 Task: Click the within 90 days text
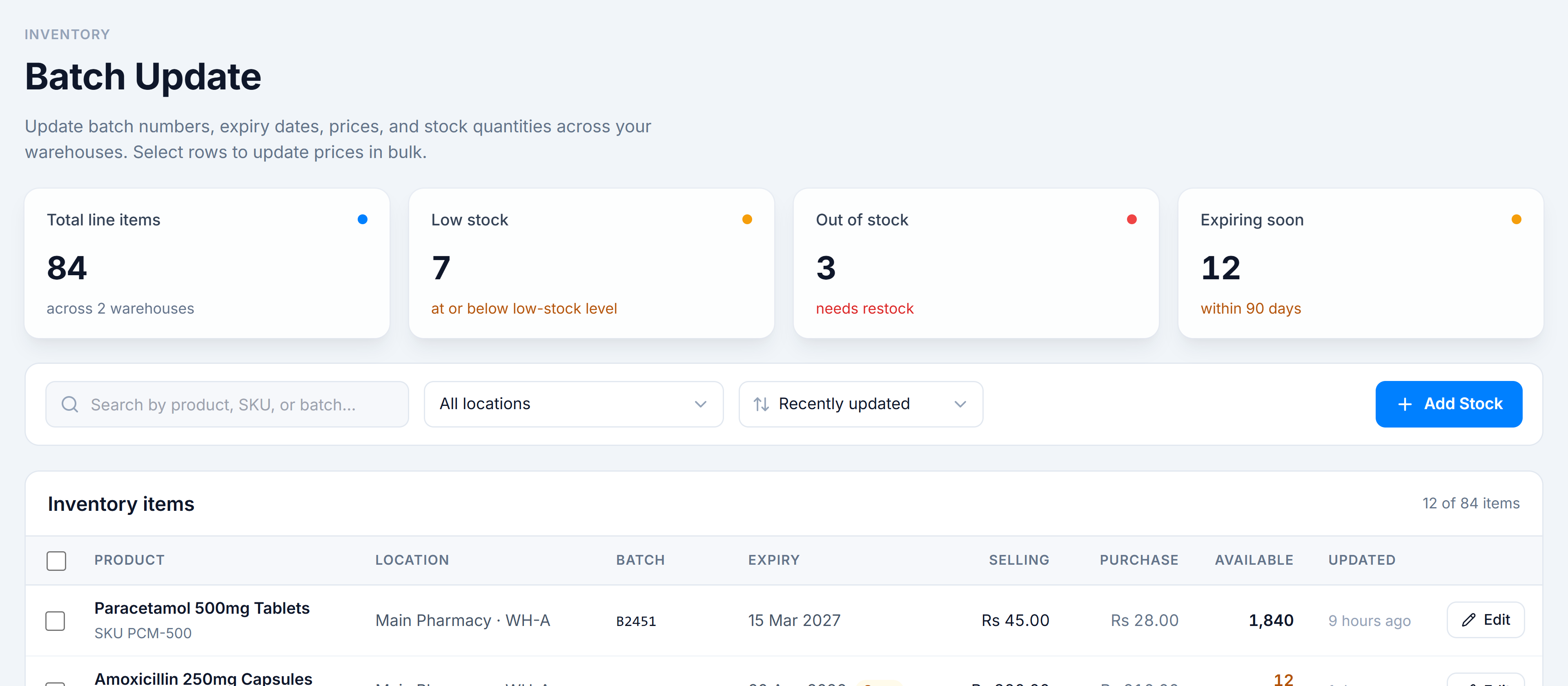[x=1251, y=309]
